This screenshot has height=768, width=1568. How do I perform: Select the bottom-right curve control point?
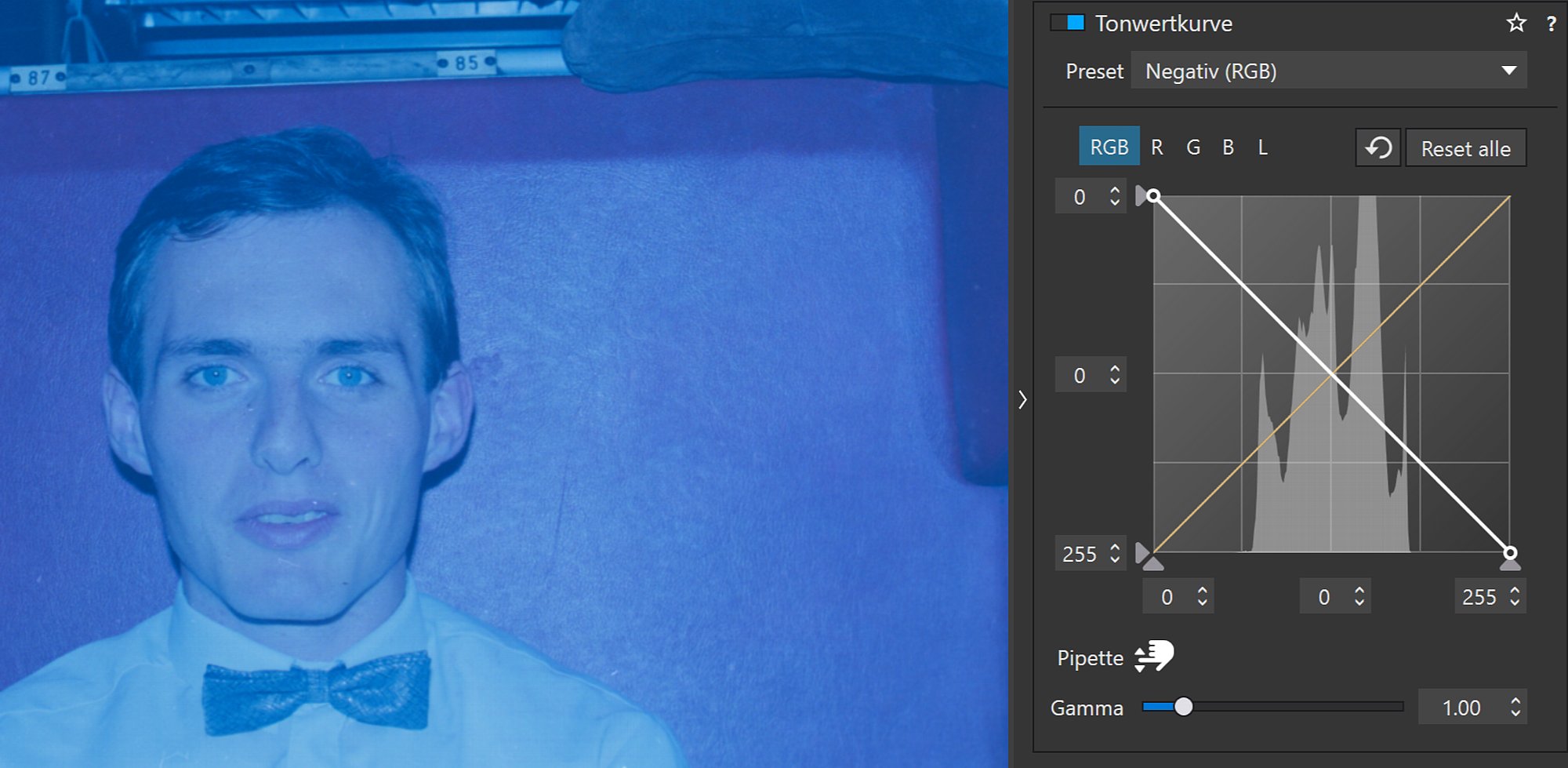(1510, 552)
